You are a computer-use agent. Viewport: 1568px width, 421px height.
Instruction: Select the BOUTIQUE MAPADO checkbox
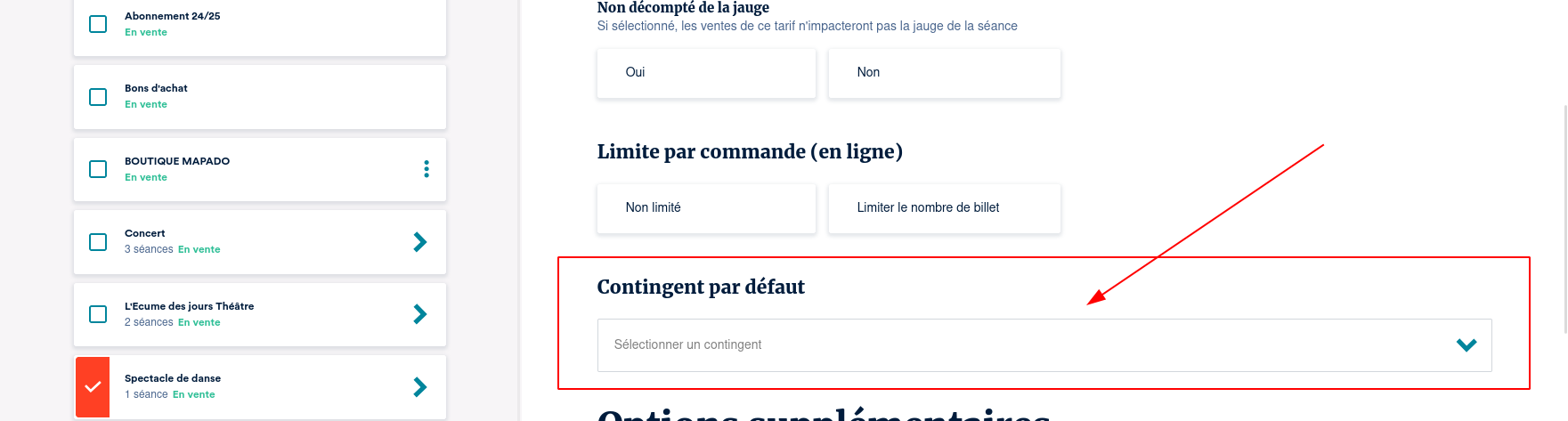[98, 169]
